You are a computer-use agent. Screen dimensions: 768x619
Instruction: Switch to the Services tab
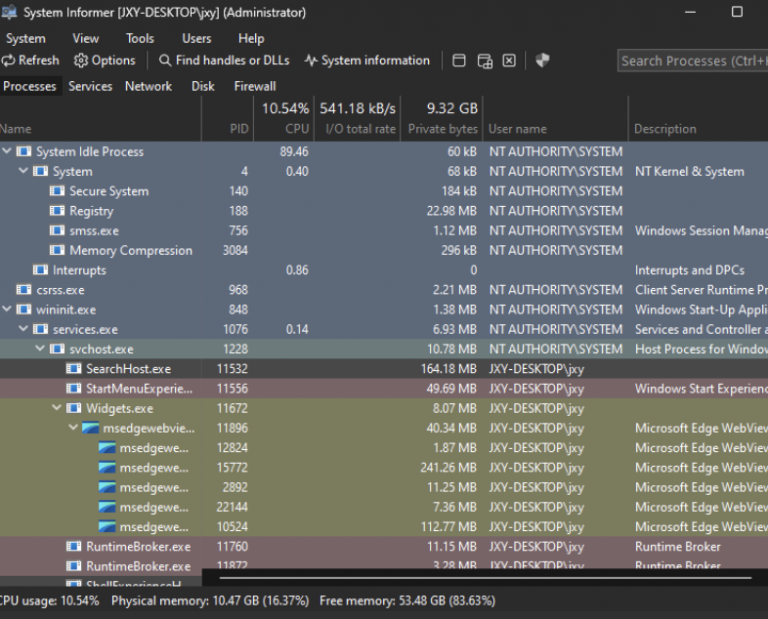pos(90,86)
